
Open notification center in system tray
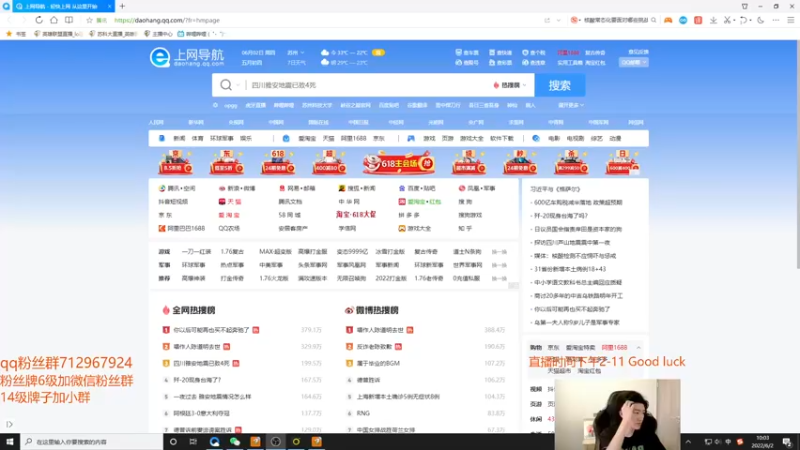click(x=787, y=442)
